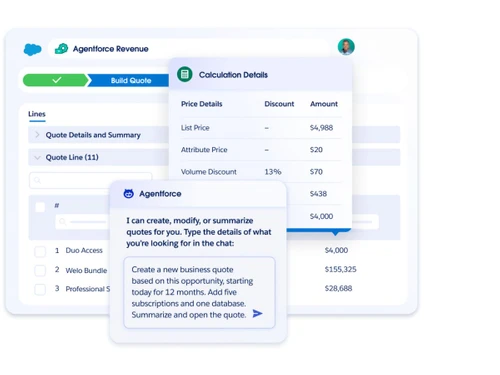Image resolution: width=500 pixels, height=375 pixels.
Task: Click the Volume Discount row label
Action: [x=209, y=172]
